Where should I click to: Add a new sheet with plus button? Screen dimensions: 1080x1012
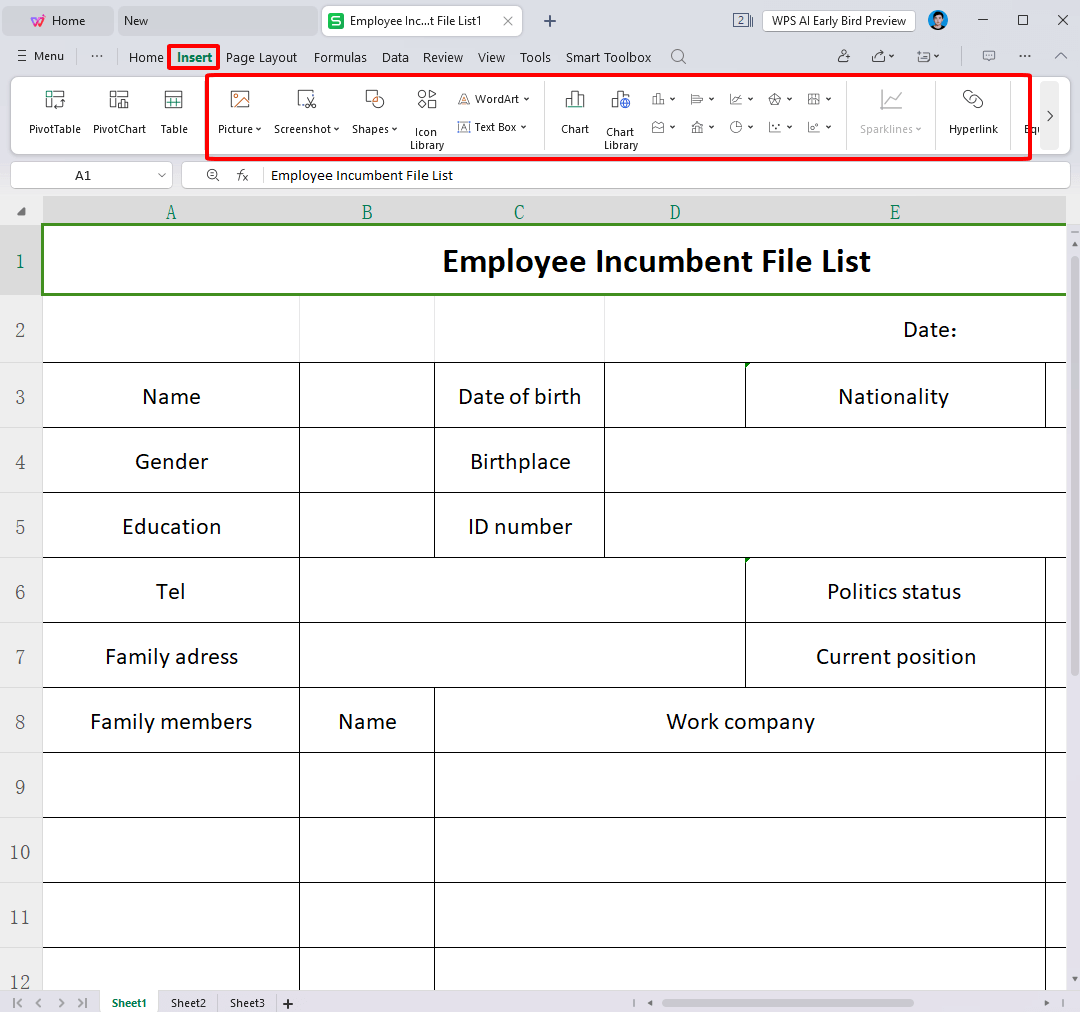288,1003
